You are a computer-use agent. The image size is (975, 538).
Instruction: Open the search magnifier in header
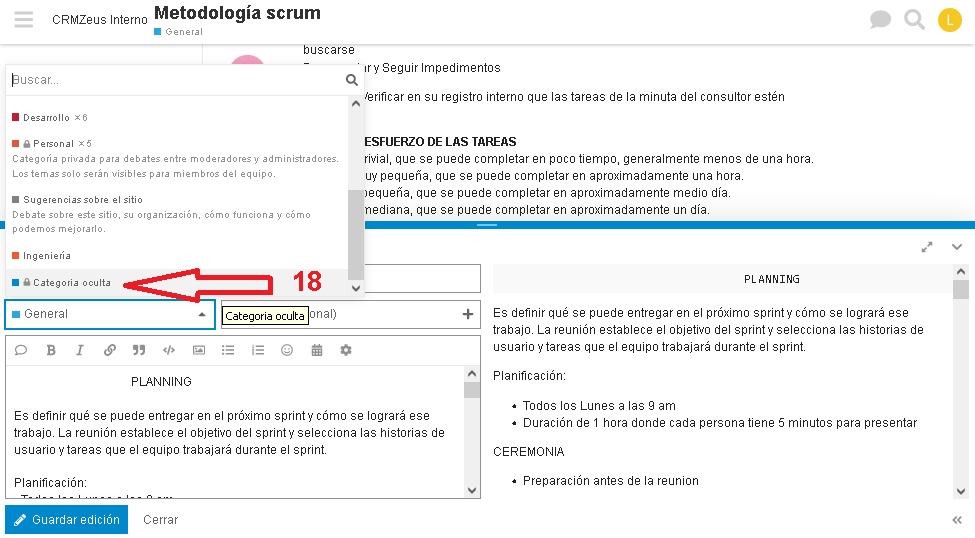pyautogui.click(x=914, y=20)
